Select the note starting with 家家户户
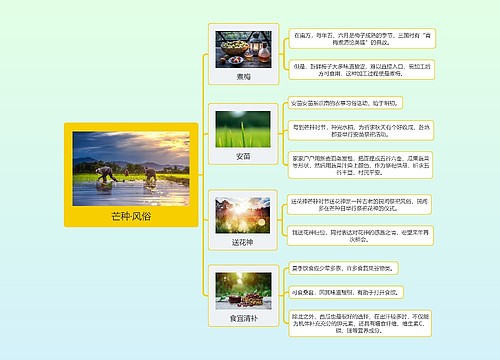This screenshot has width=500, height=360. (361, 165)
